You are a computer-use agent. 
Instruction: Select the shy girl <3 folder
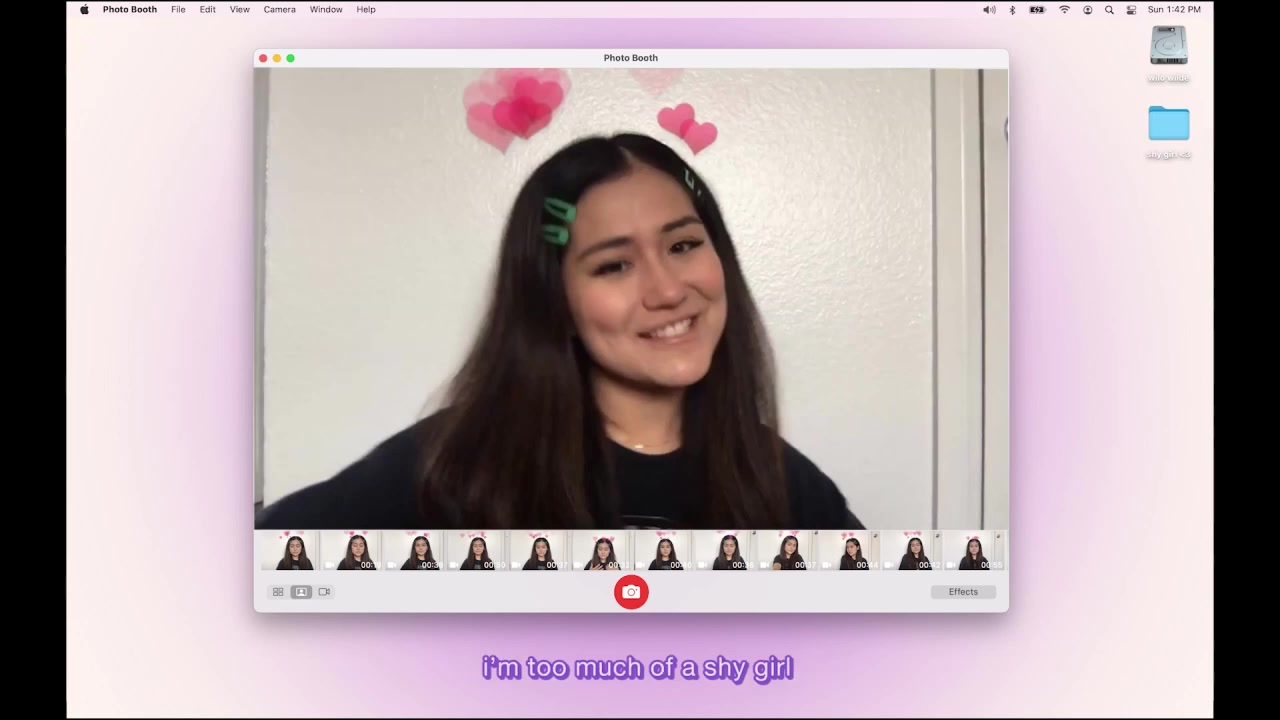[x=1168, y=124]
